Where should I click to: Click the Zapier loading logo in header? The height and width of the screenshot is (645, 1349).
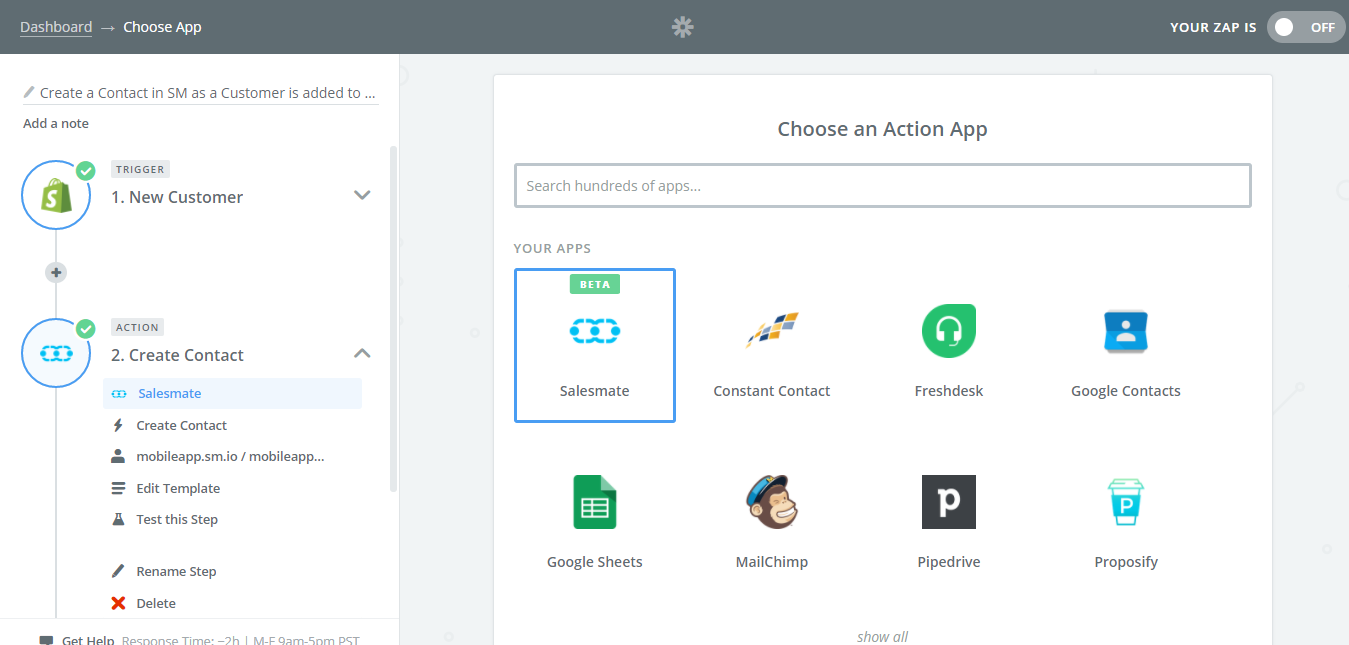click(683, 27)
